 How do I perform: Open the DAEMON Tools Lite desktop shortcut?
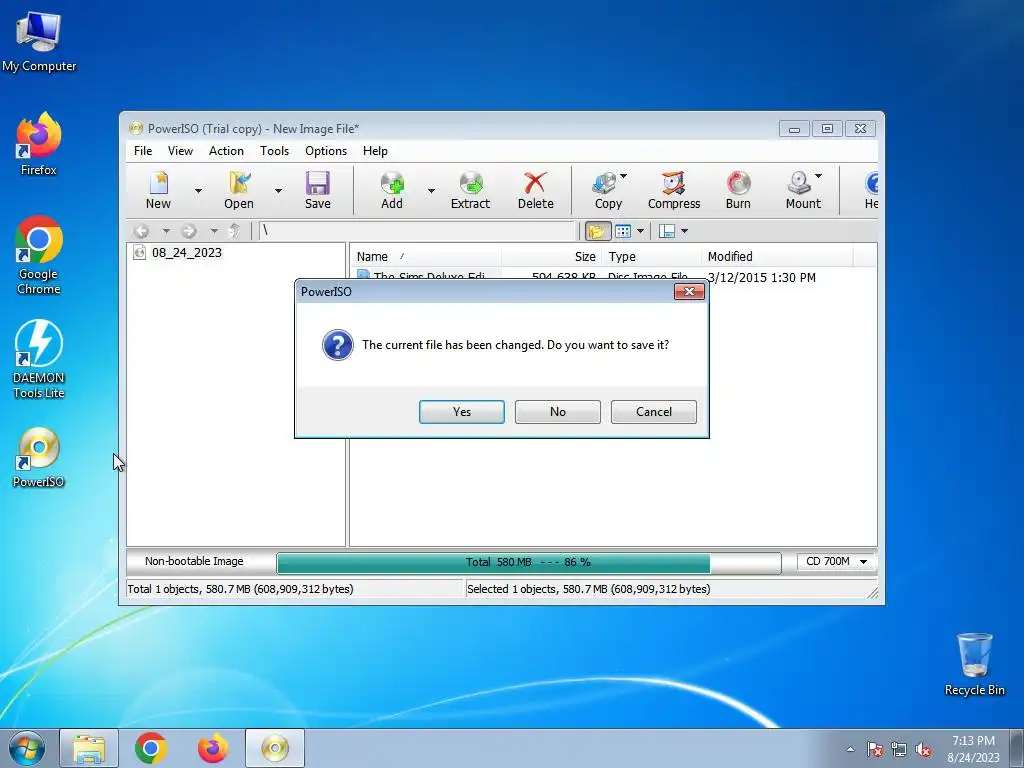(39, 359)
